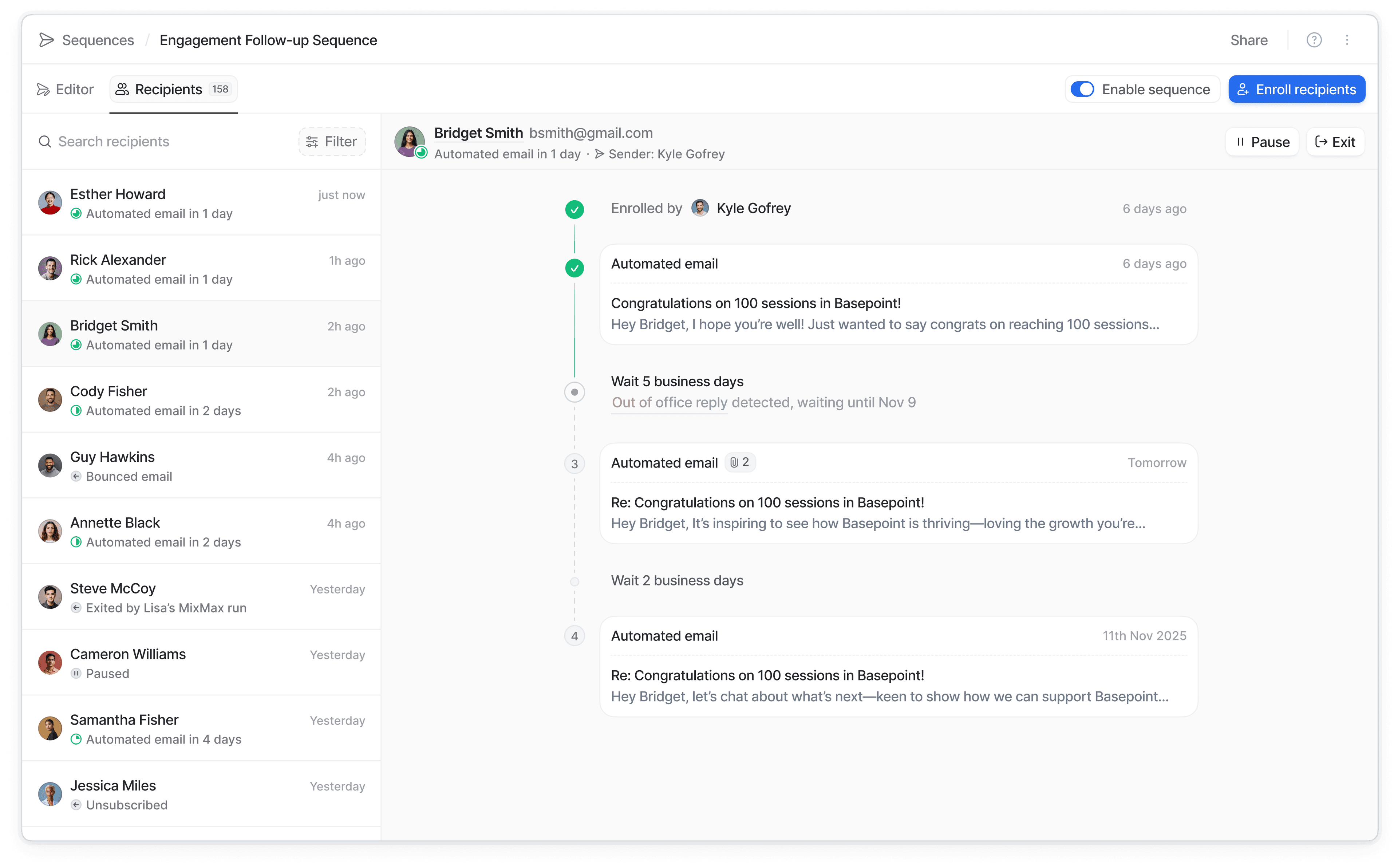Open the help question mark icon
Viewport: 1398px width, 868px height.
[x=1314, y=40]
